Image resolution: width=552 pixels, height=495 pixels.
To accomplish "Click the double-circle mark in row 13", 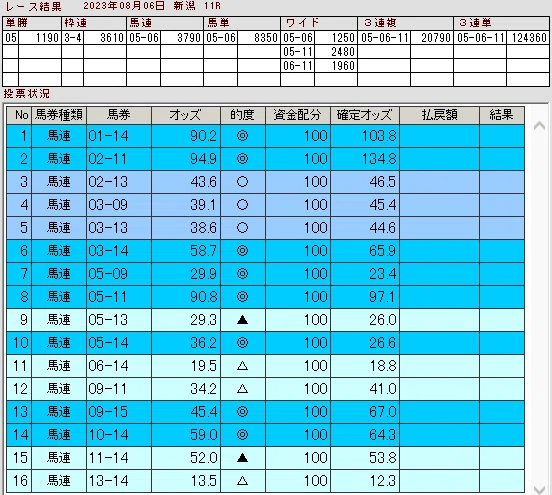I will pyautogui.click(x=243, y=412).
